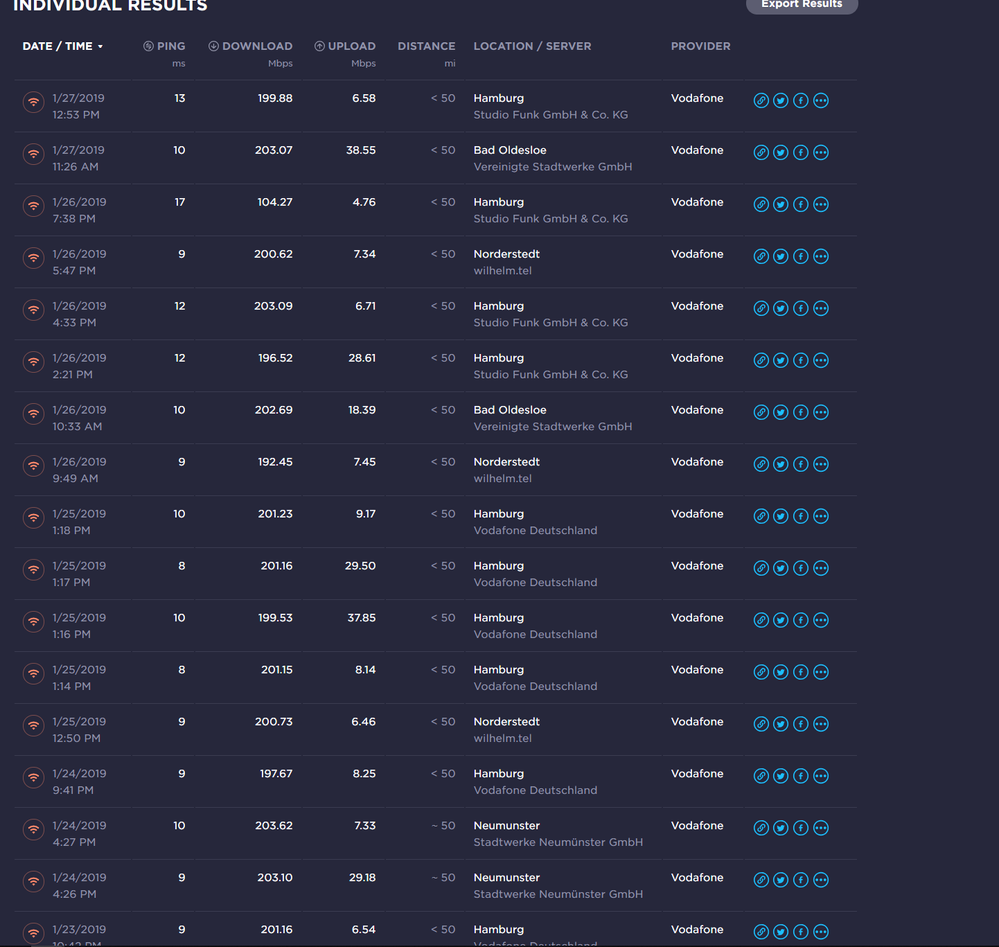999x947 pixels.
Task: Select download value 199.88
Action: tap(275, 98)
